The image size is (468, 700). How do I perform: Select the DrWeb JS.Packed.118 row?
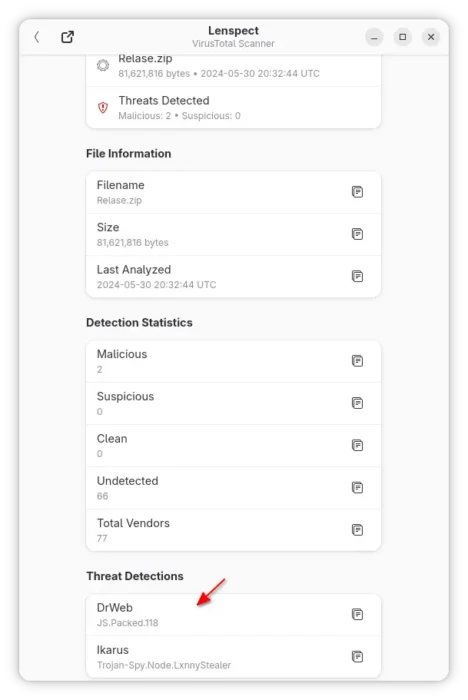pos(234,615)
